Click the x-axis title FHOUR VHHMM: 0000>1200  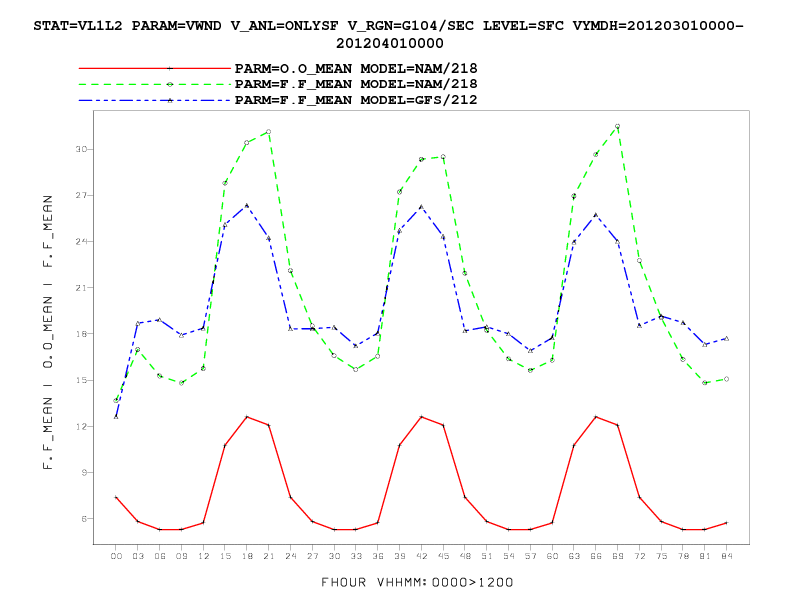417,582
